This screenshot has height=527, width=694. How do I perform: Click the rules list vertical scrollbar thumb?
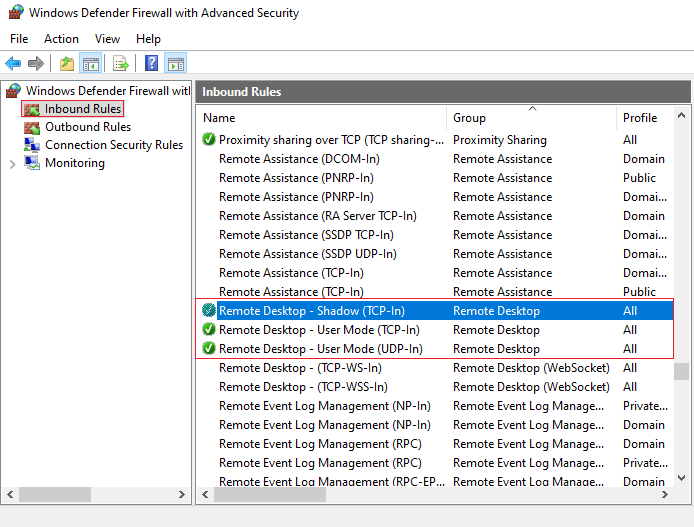pos(681,371)
